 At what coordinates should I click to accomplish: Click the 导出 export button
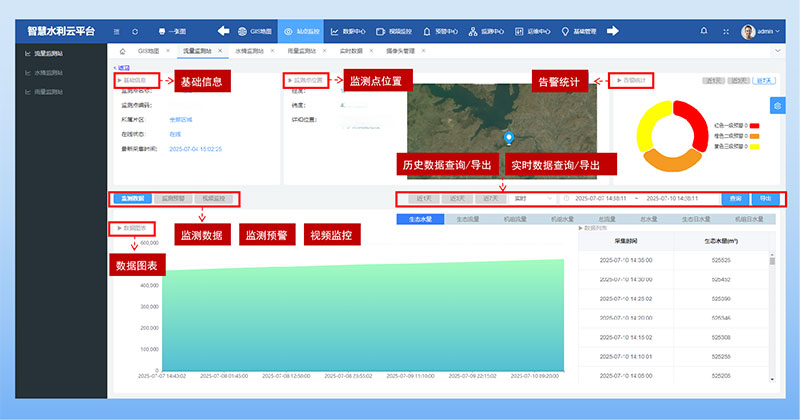(x=764, y=199)
